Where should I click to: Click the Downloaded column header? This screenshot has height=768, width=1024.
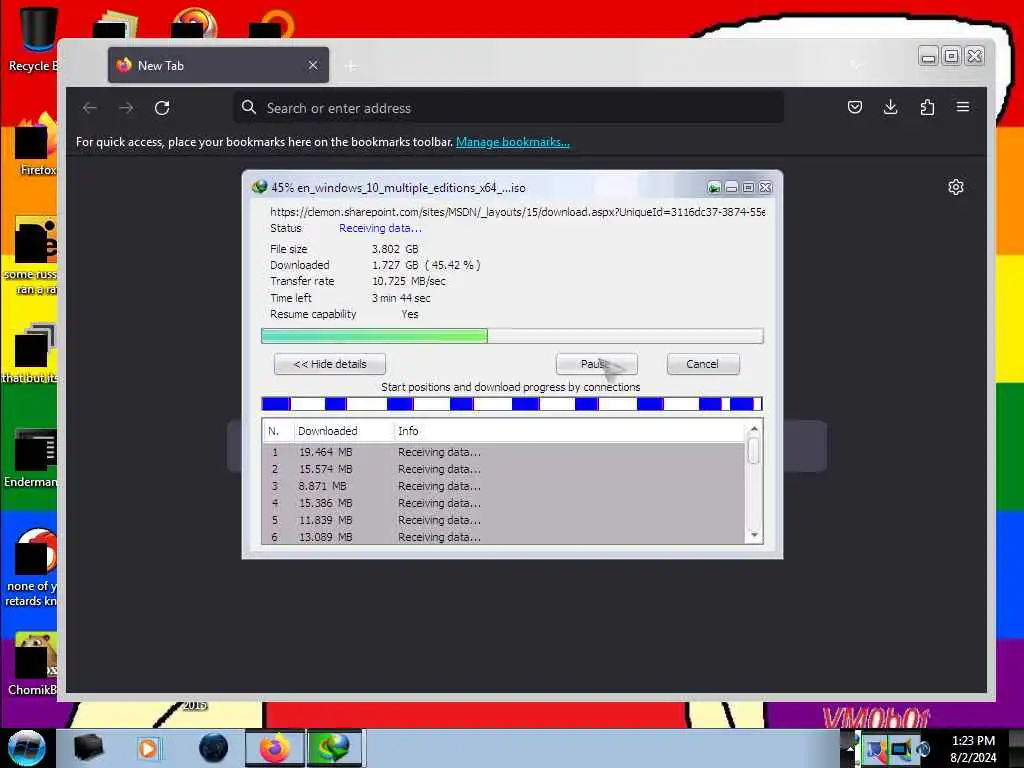pos(328,431)
